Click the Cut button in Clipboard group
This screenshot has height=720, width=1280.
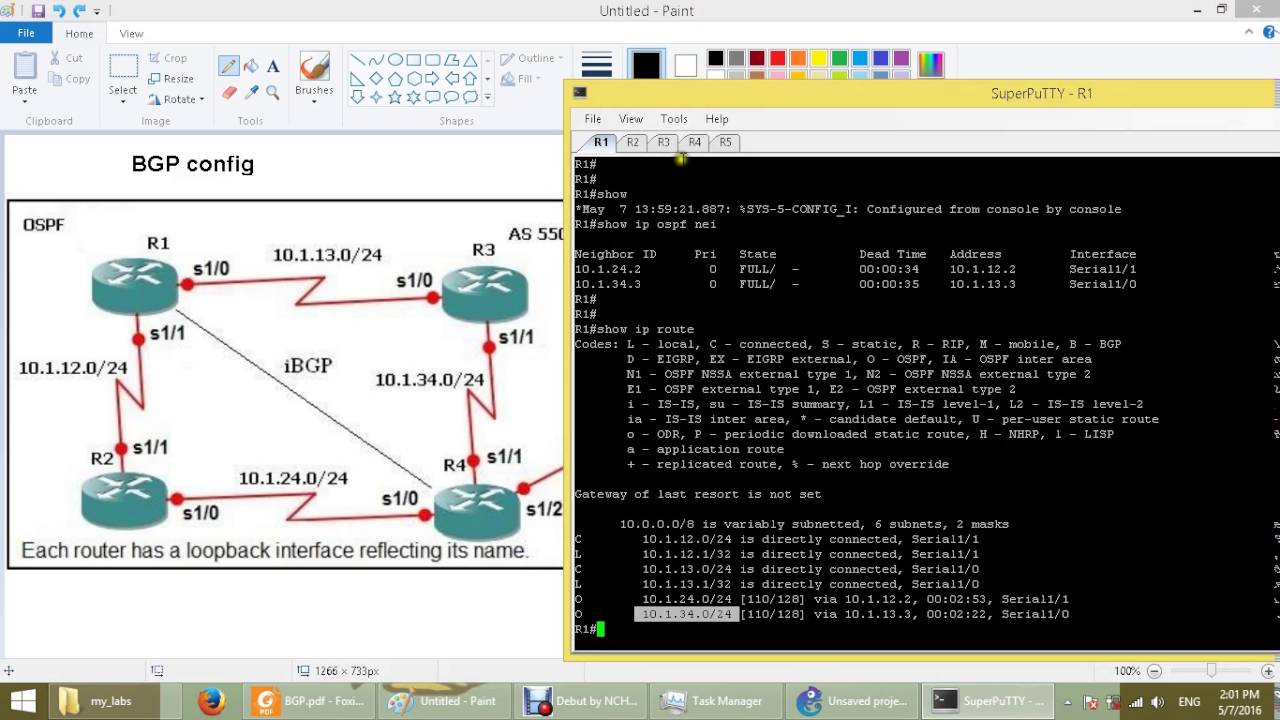[66, 58]
